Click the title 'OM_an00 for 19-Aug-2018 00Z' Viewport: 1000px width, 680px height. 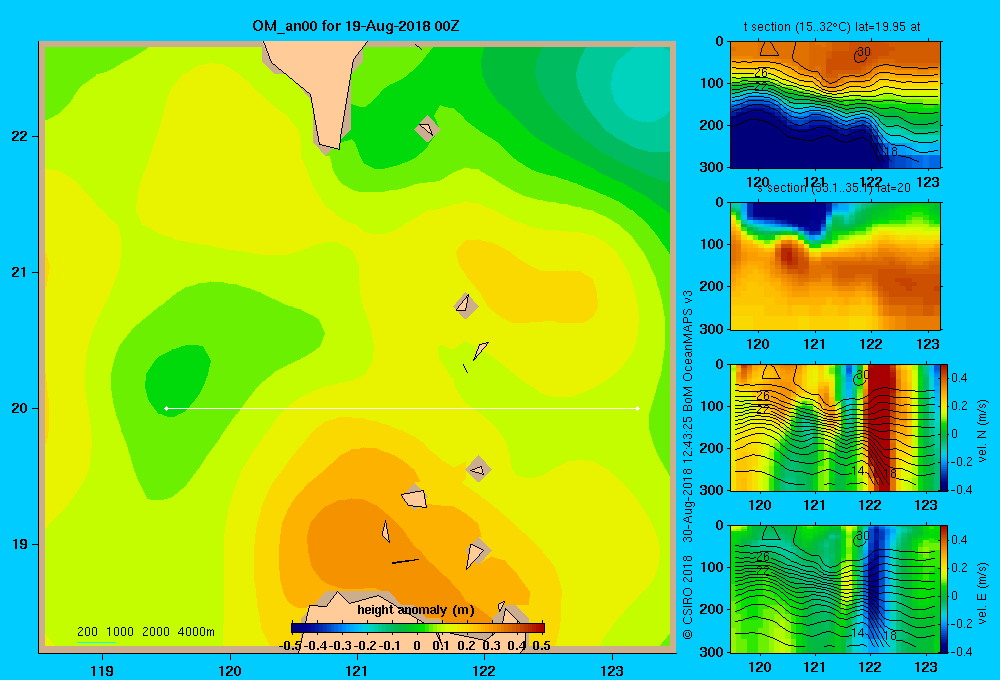coord(356,26)
